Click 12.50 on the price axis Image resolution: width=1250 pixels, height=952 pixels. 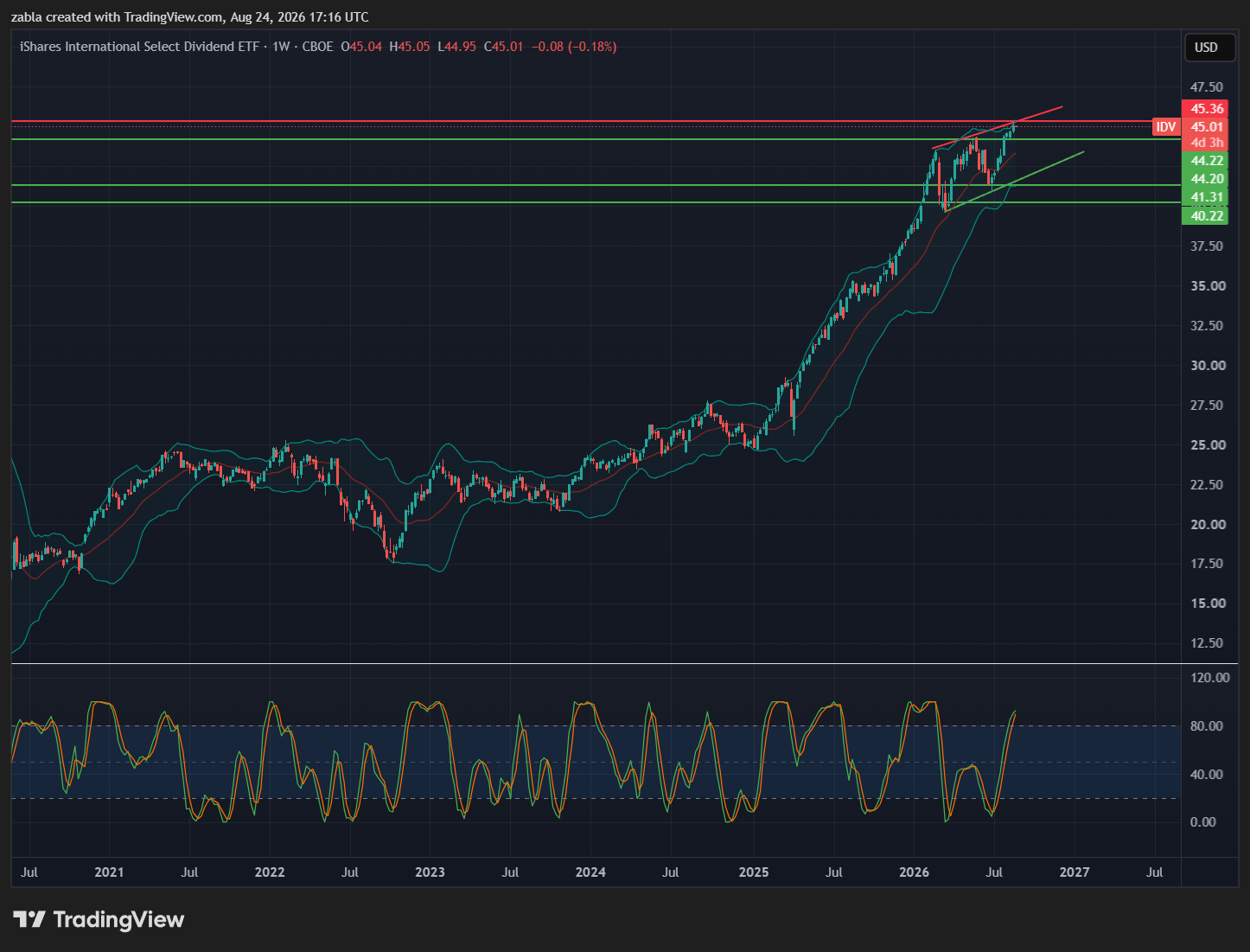1207,643
